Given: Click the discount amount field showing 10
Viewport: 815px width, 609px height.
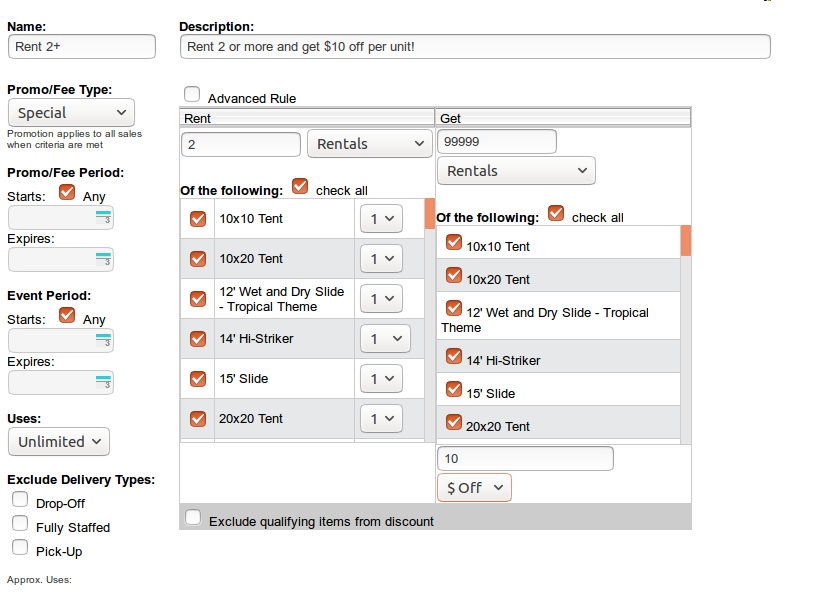Looking at the screenshot, I should click(x=525, y=459).
